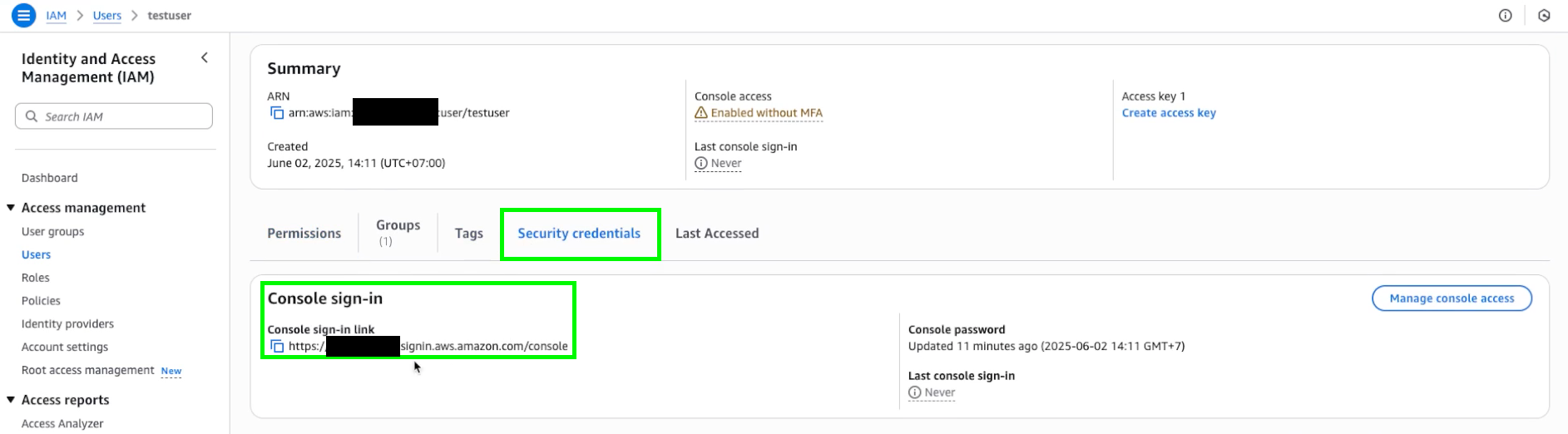Open Roles in the sidebar
Viewport: 1568px width, 434px height.
pyautogui.click(x=36, y=278)
